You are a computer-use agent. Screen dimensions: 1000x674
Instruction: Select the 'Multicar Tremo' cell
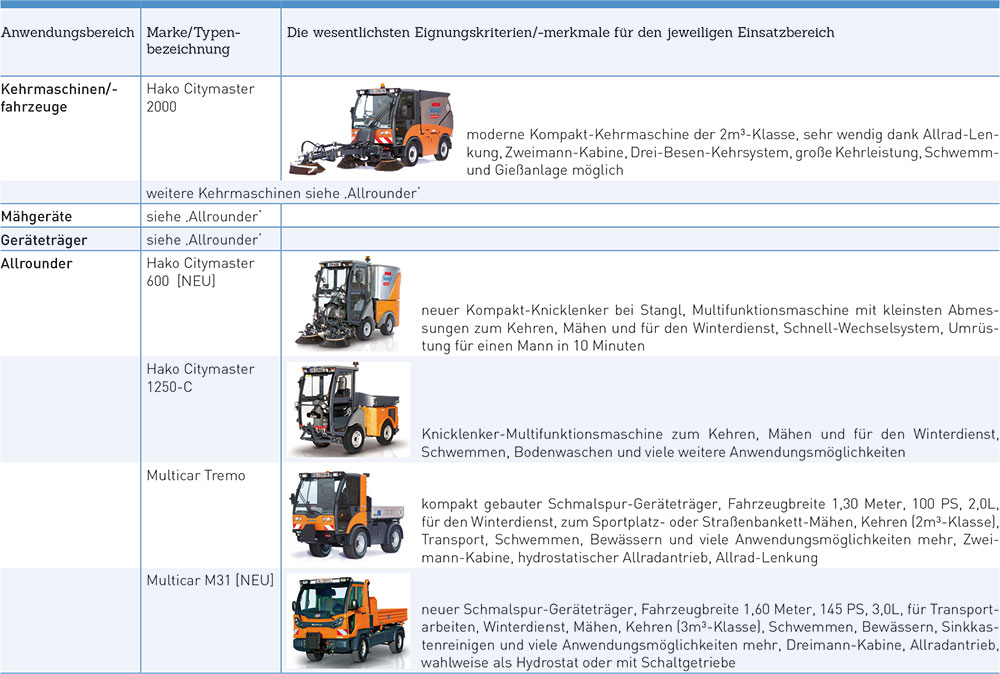coord(196,475)
